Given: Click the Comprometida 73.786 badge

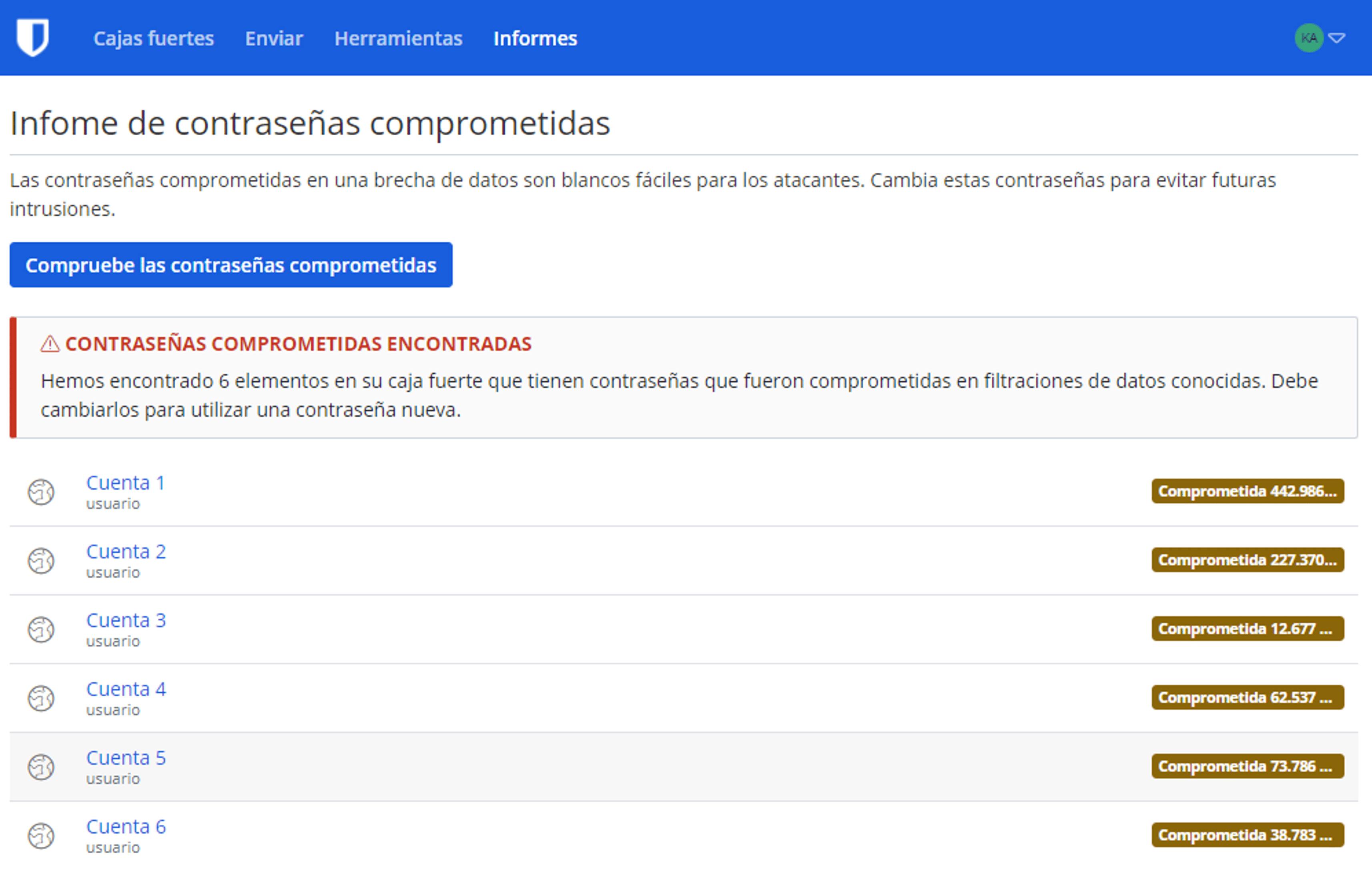Looking at the screenshot, I should tap(1247, 766).
